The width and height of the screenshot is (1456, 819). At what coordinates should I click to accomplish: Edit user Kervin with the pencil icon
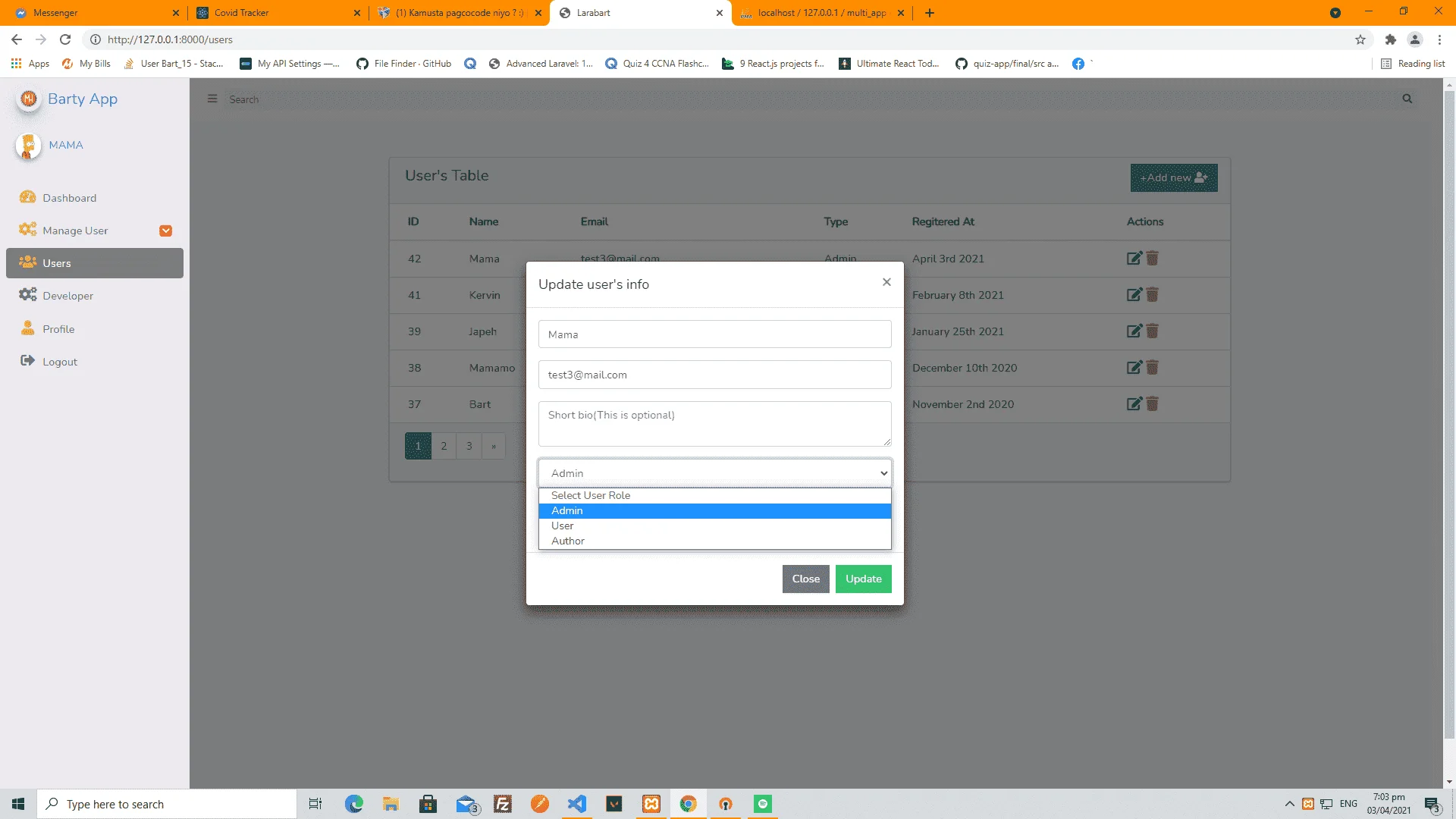1134,295
